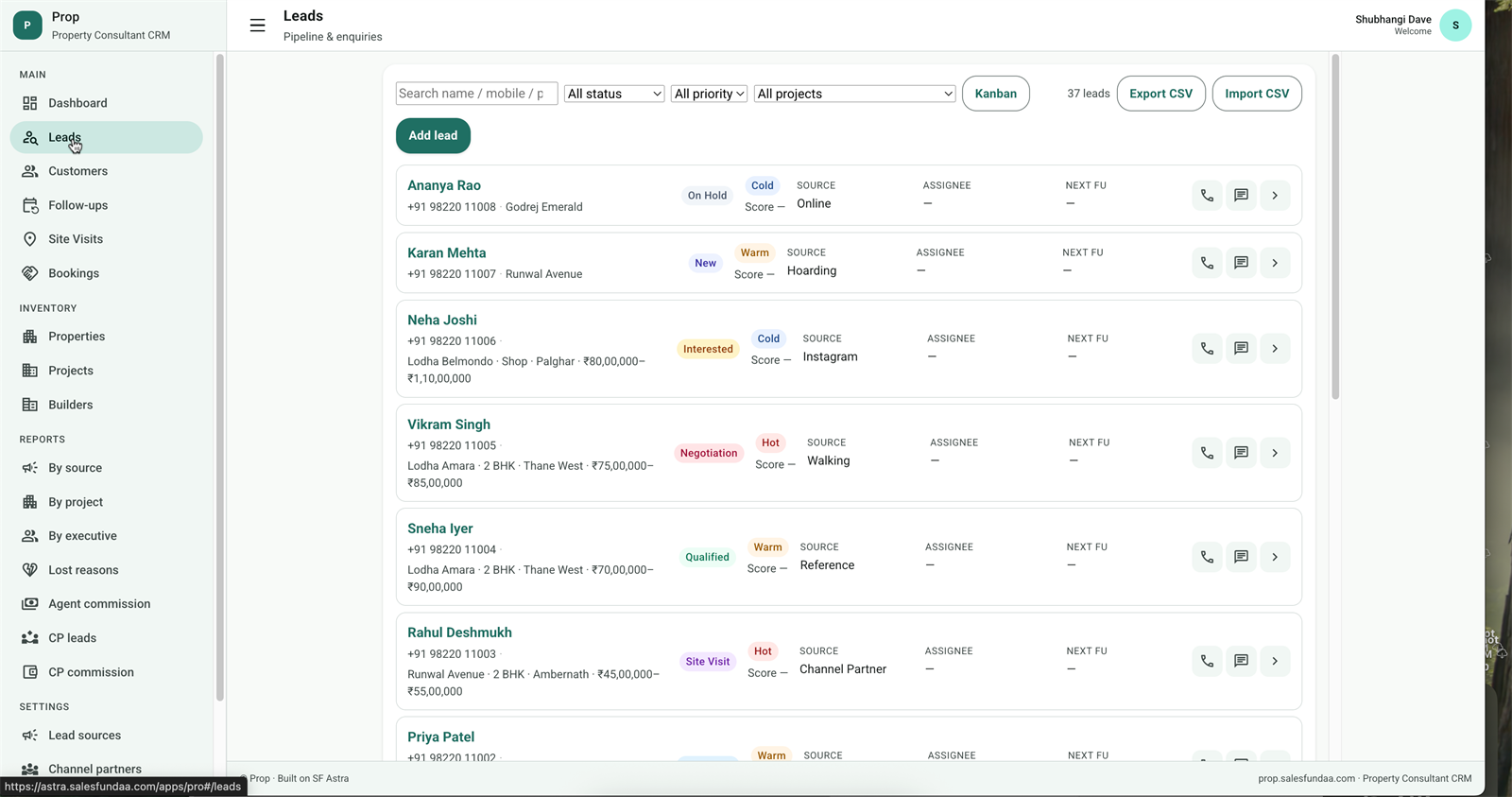
Task: Open message icon for Karan Mehta
Action: tap(1241, 263)
